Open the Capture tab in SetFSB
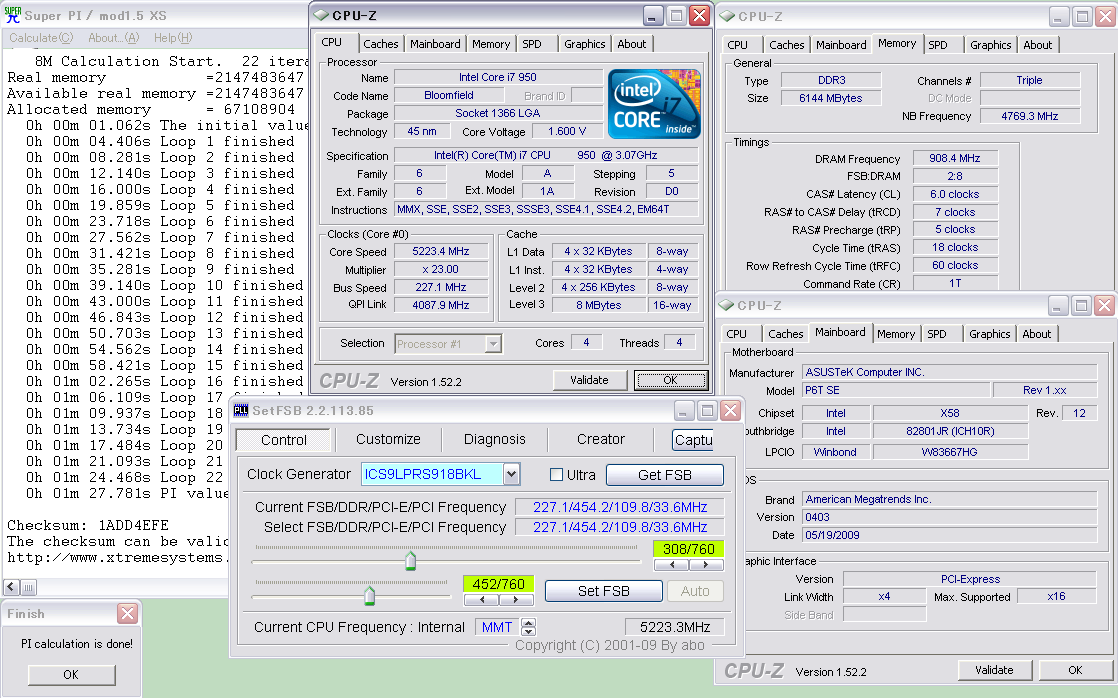 click(x=693, y=440)
